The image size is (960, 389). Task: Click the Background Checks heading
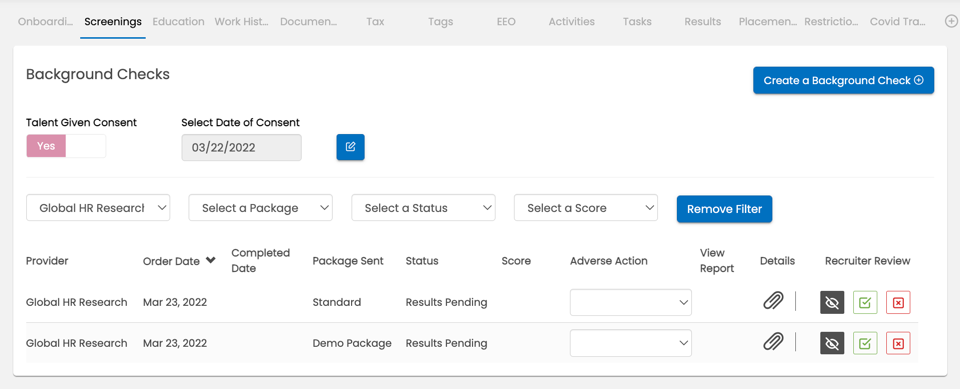tap(97, 75)
